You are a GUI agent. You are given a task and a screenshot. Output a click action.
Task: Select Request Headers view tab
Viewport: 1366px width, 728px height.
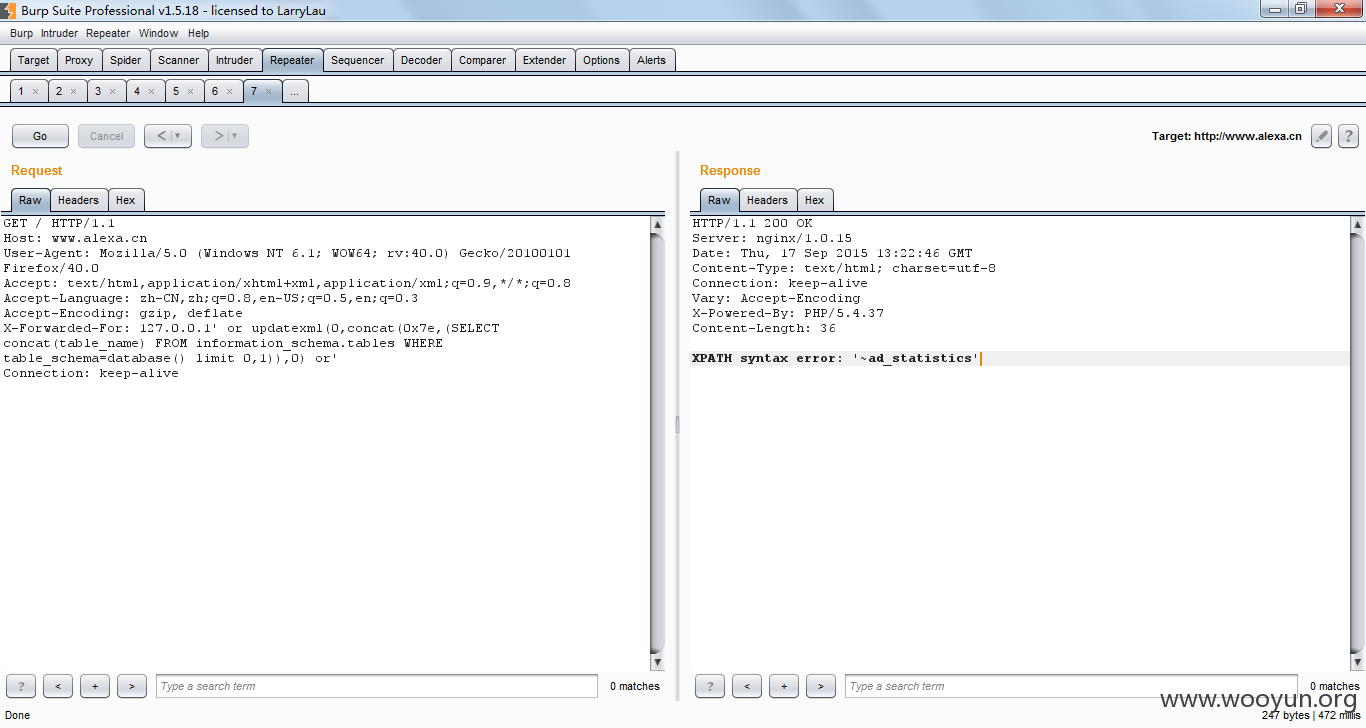coord(79,200)
